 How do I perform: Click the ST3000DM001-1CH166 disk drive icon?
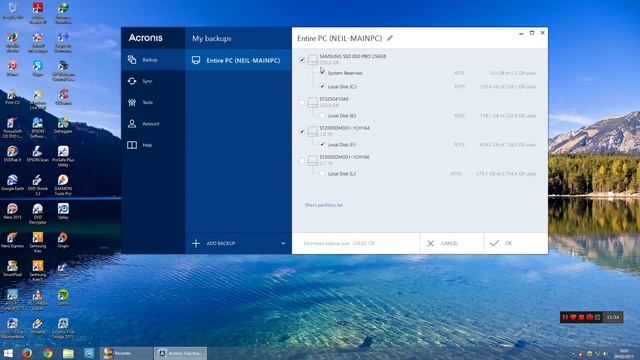313,160
